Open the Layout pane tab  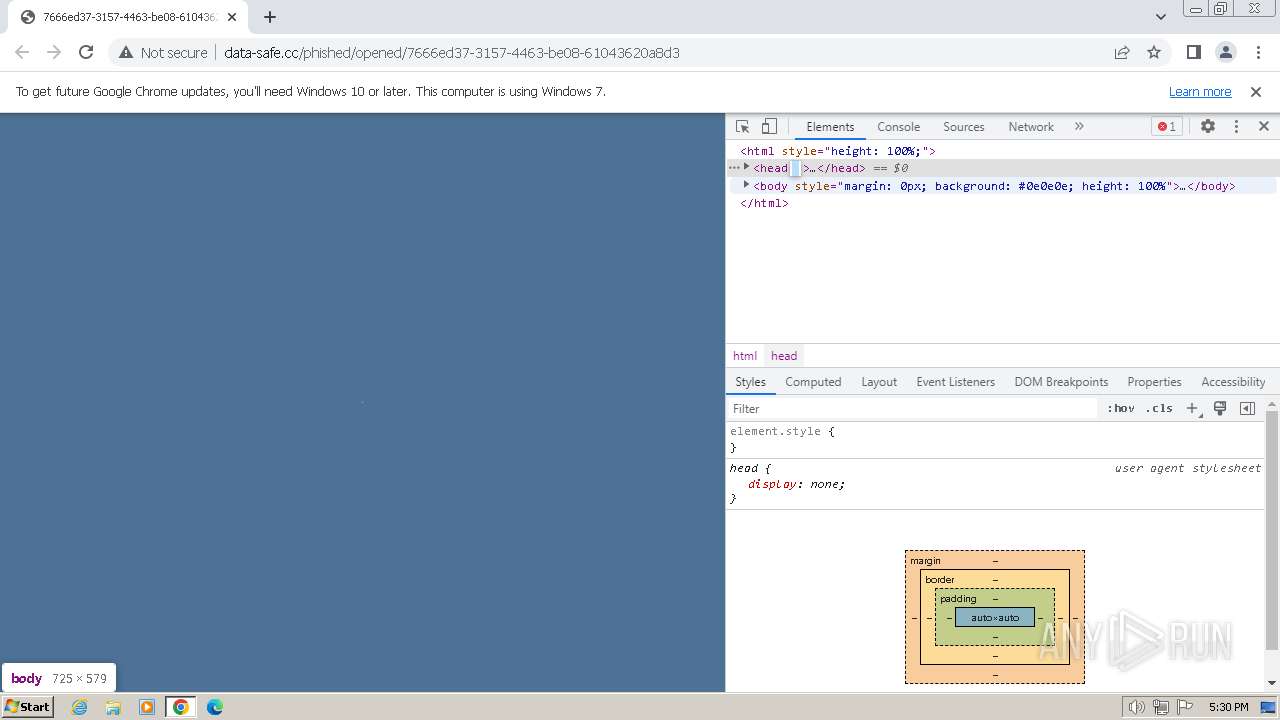click(879, 382)
